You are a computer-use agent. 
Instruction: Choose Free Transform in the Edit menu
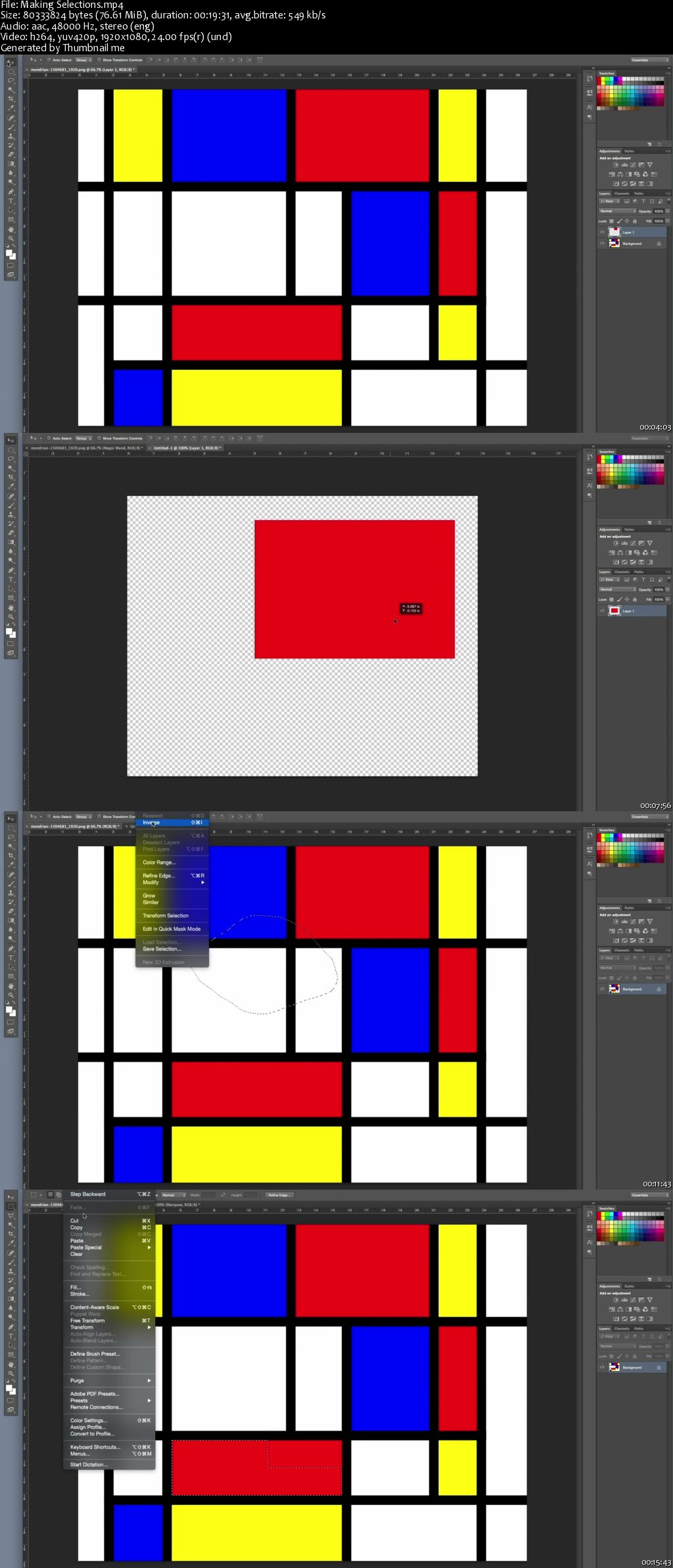pos(110,1320)
